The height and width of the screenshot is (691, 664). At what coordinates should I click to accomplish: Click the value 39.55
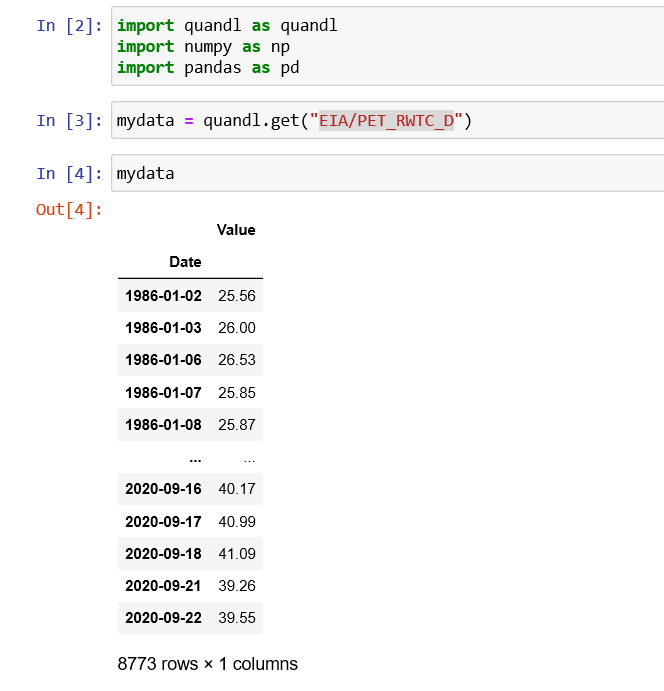[237, 618]
